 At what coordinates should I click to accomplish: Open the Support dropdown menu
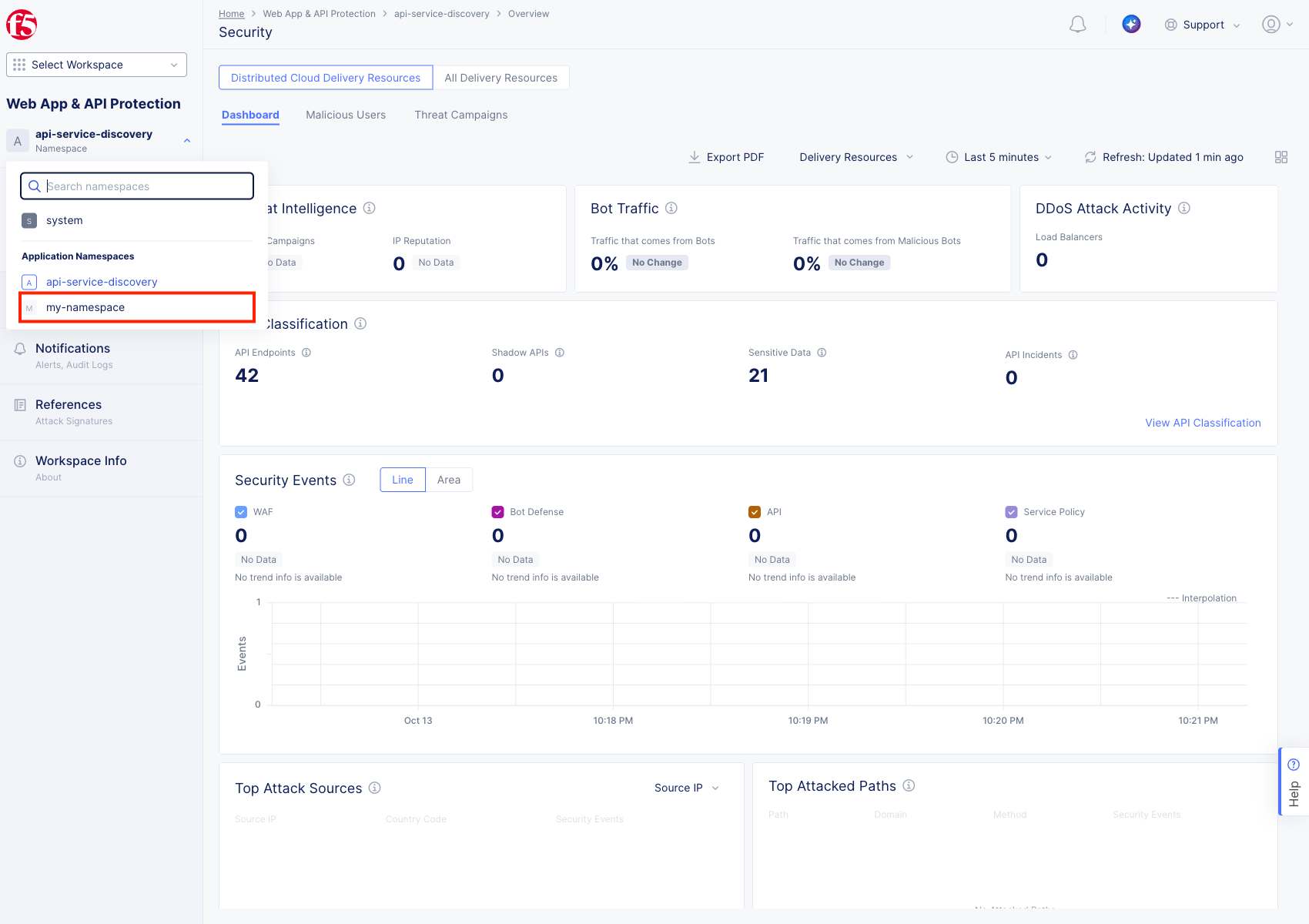1203,25
